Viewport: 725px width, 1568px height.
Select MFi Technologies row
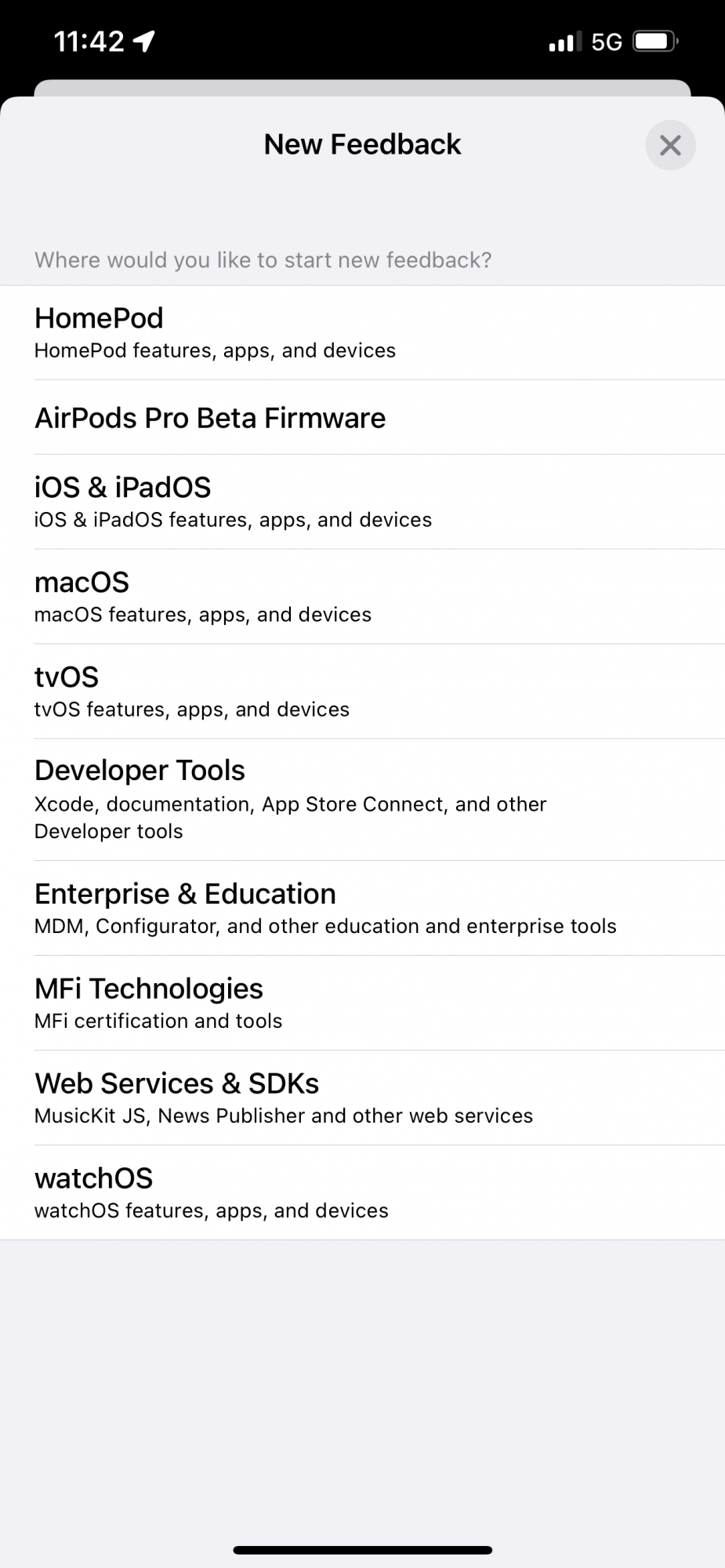[362, 1003]
